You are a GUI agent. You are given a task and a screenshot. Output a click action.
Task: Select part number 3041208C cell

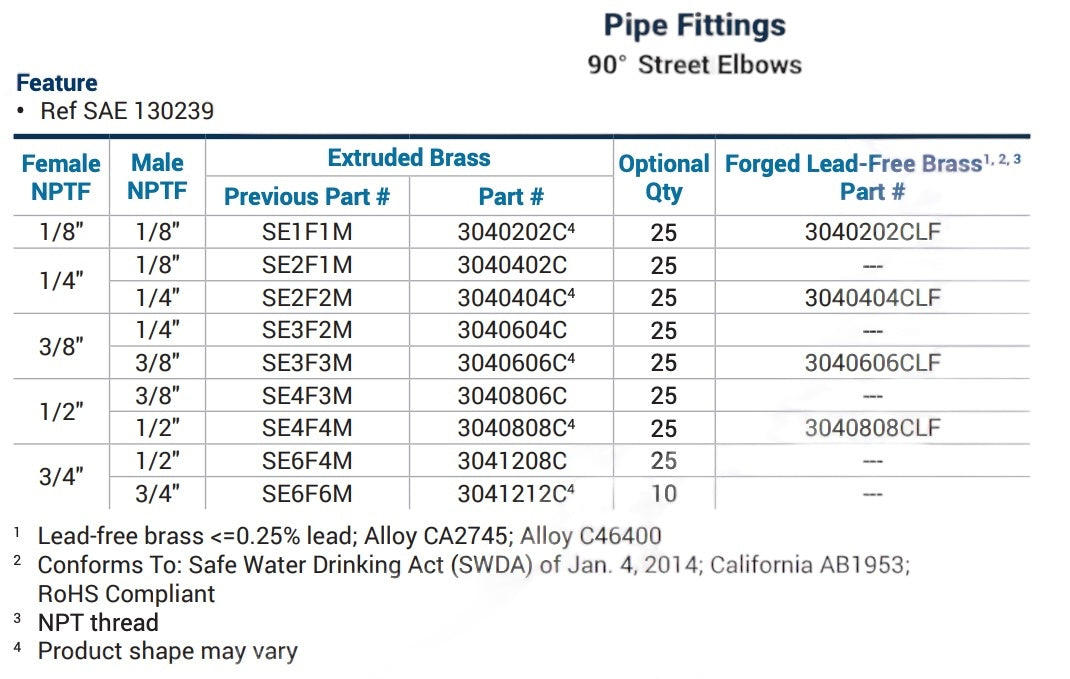click(x=512, y=461)
